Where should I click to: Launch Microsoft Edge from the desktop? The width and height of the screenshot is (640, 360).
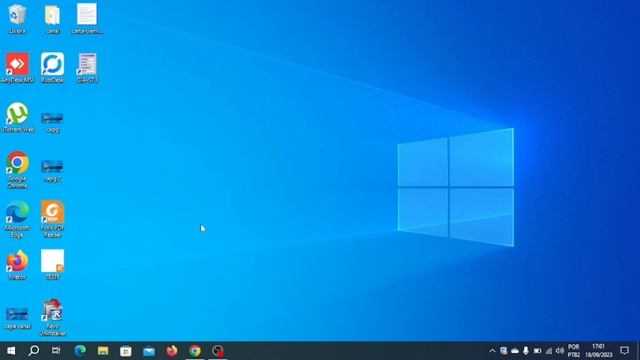point(17,219)
